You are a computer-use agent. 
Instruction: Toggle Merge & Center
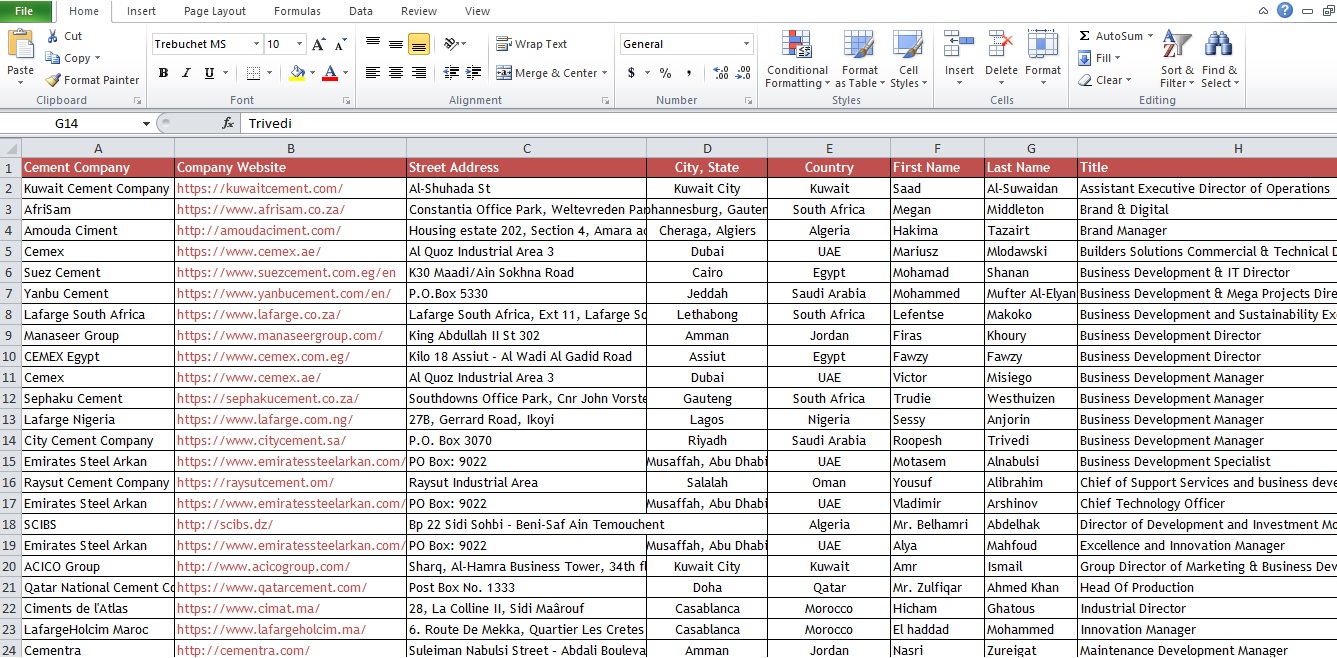point(546,73)
